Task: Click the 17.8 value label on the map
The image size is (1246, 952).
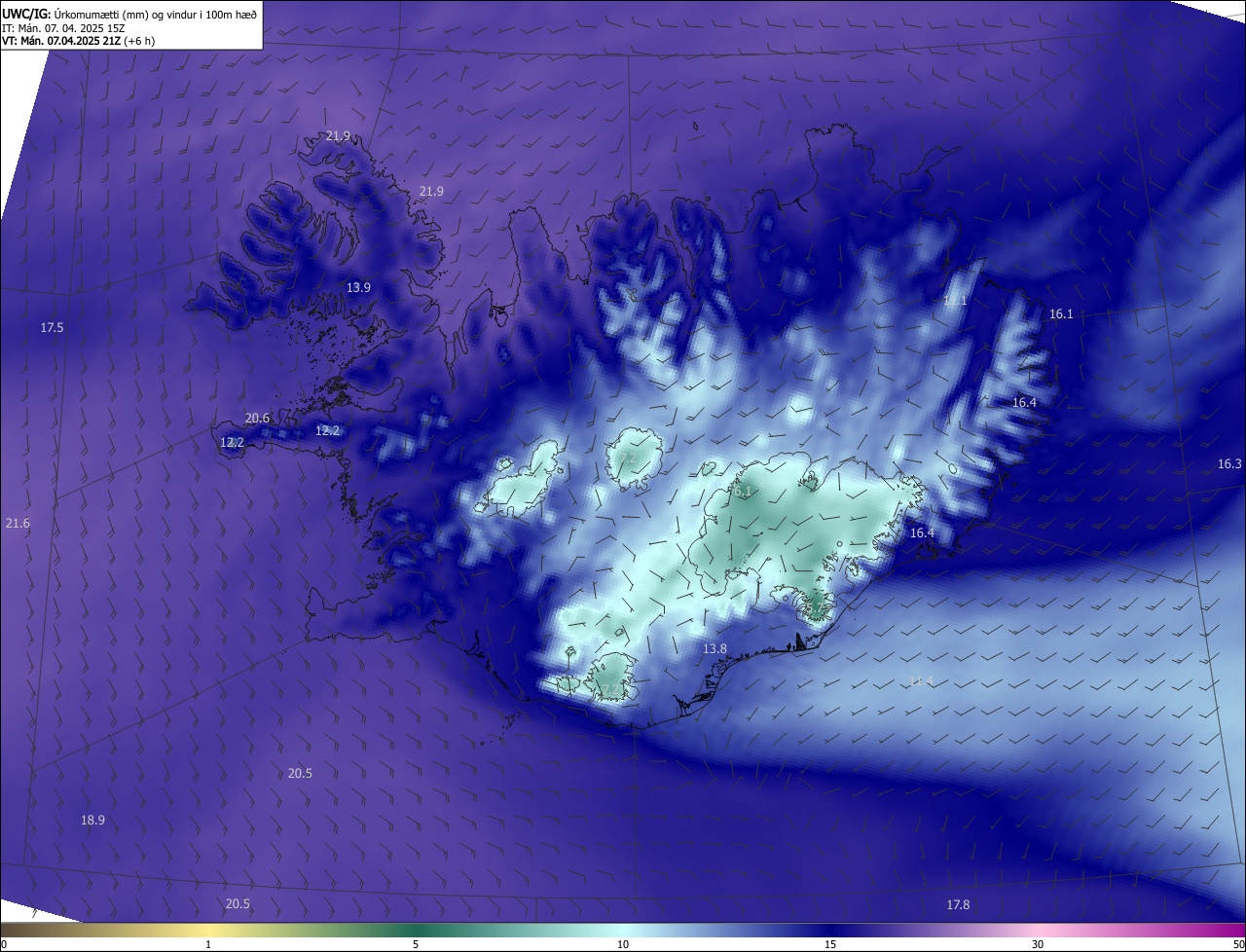Action: click(958, 905)
